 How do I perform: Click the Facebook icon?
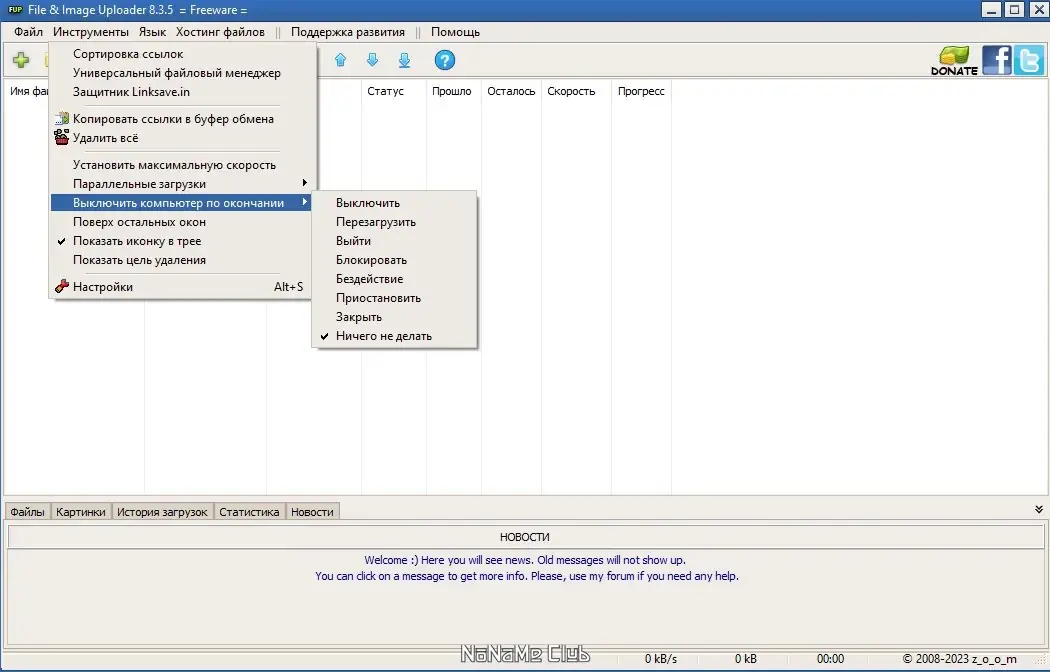point(996,59)
